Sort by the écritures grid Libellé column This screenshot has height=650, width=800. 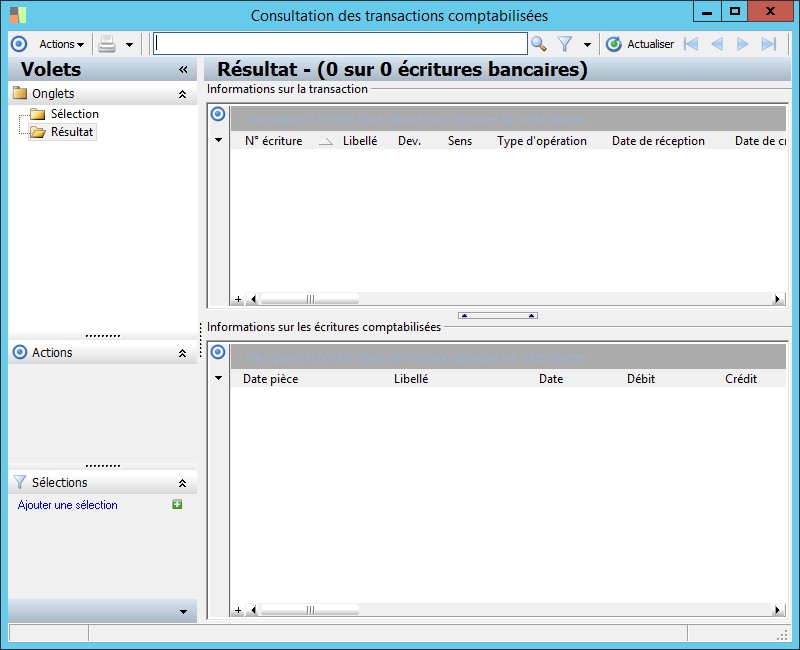411,379
